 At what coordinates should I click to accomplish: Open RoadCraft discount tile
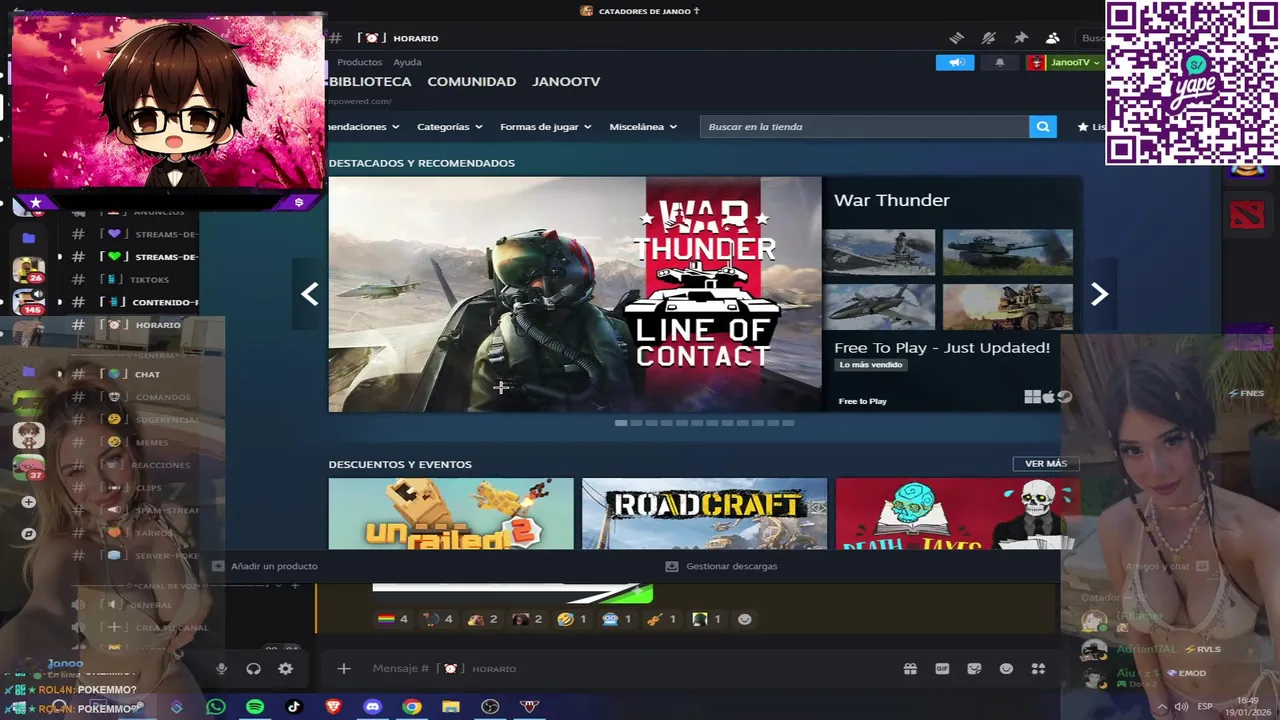pyautogui.click(x=705, y=514)
